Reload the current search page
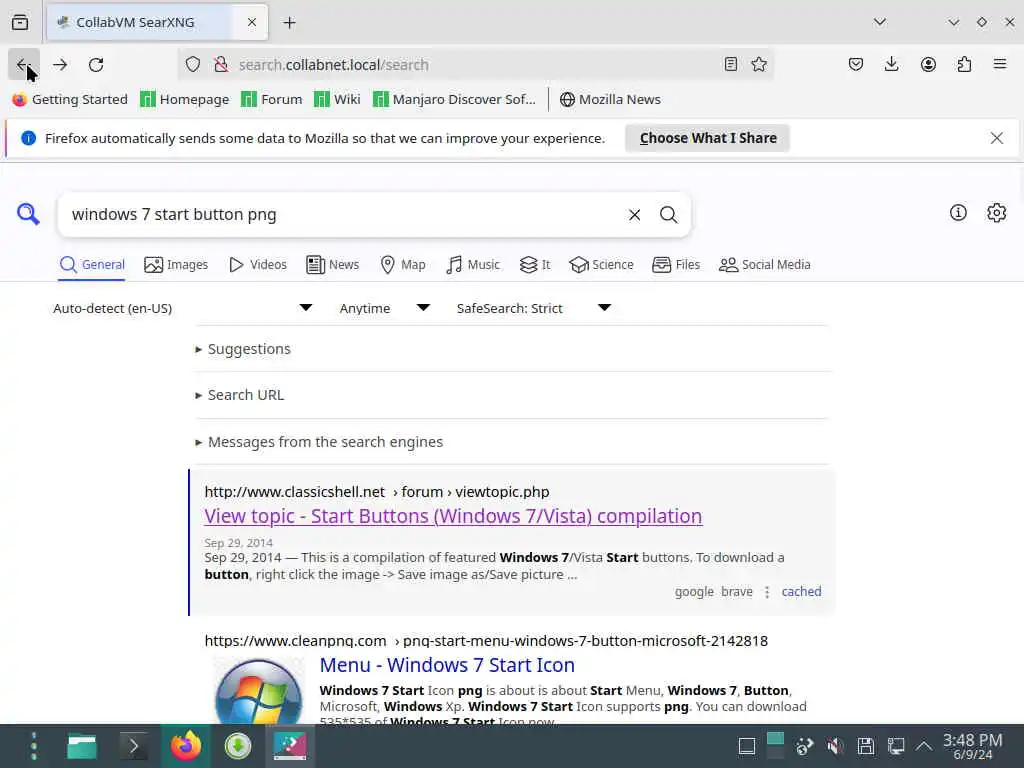Viewport: 1024px width, 768px height. click(x=96, y=64)
